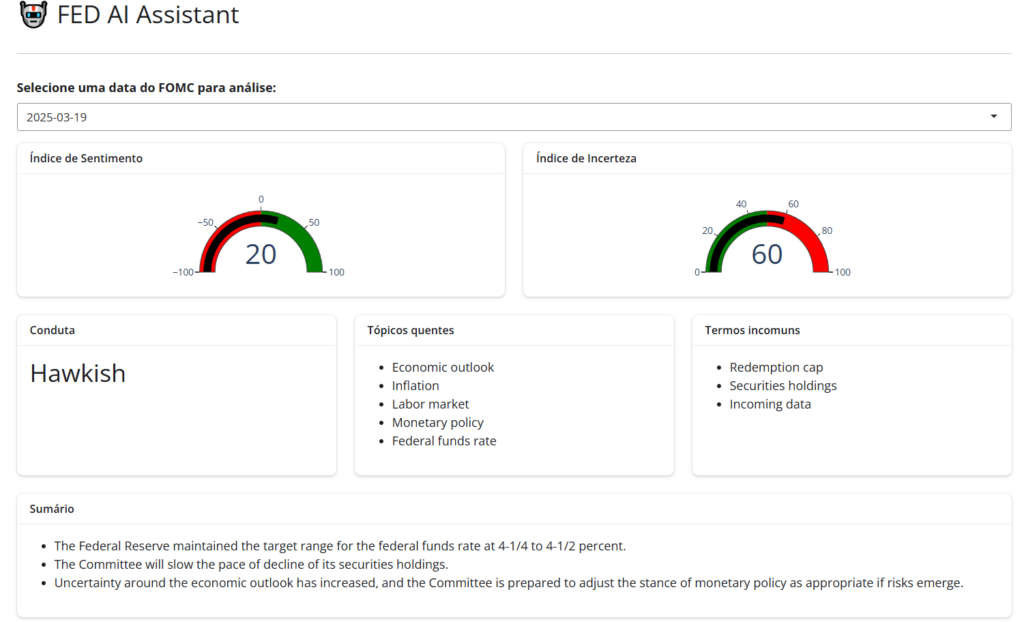Click the -100 label on Sentiment gauge
The width and height of the screenshot is (1024, 622).
click(x=183, y=272)
